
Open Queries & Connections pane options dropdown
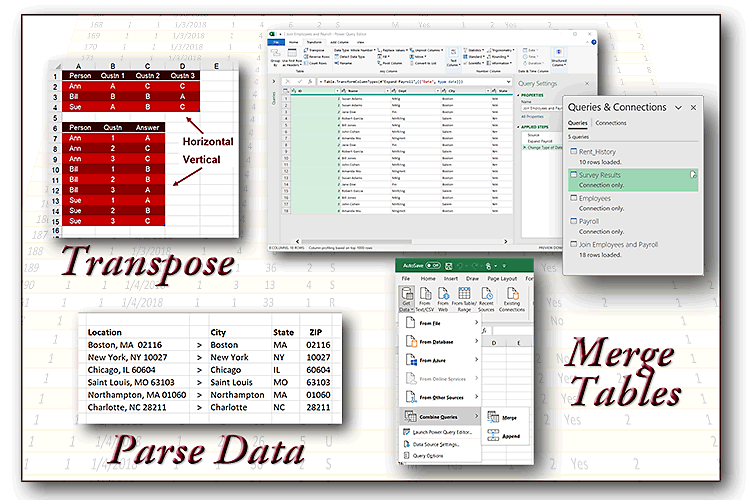click(x=678, y=108)
